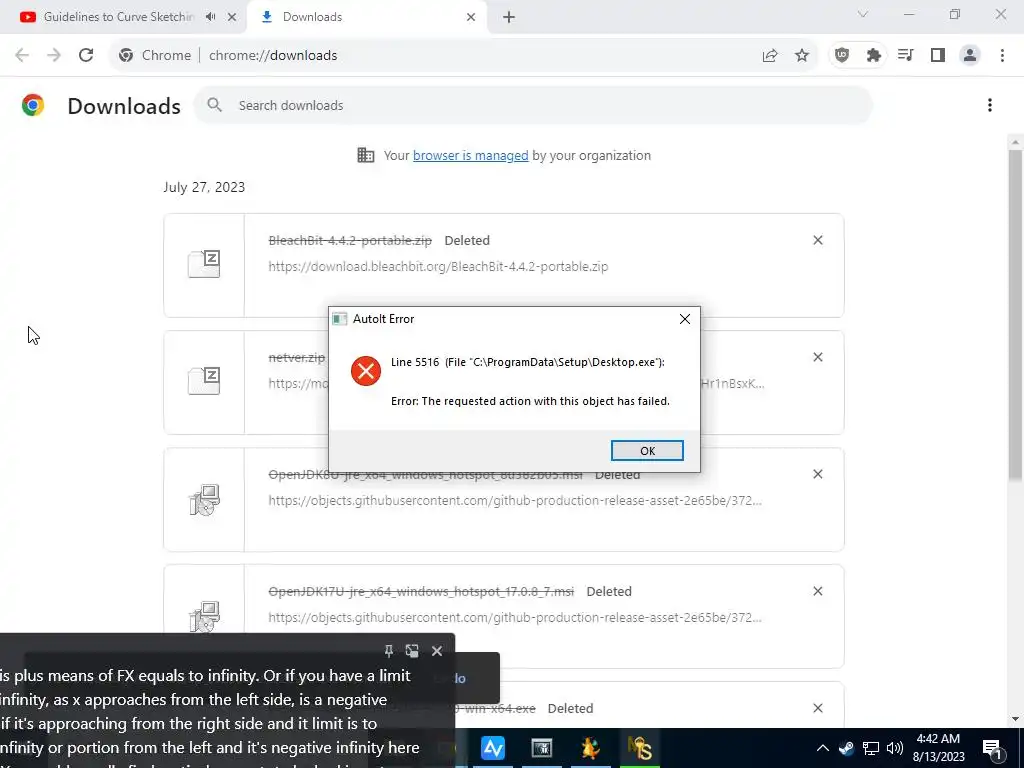The height and width of the screenshot is (768, 1024).
Task: Click the chrome://downloads address bar
Action: tap(273, 56)
